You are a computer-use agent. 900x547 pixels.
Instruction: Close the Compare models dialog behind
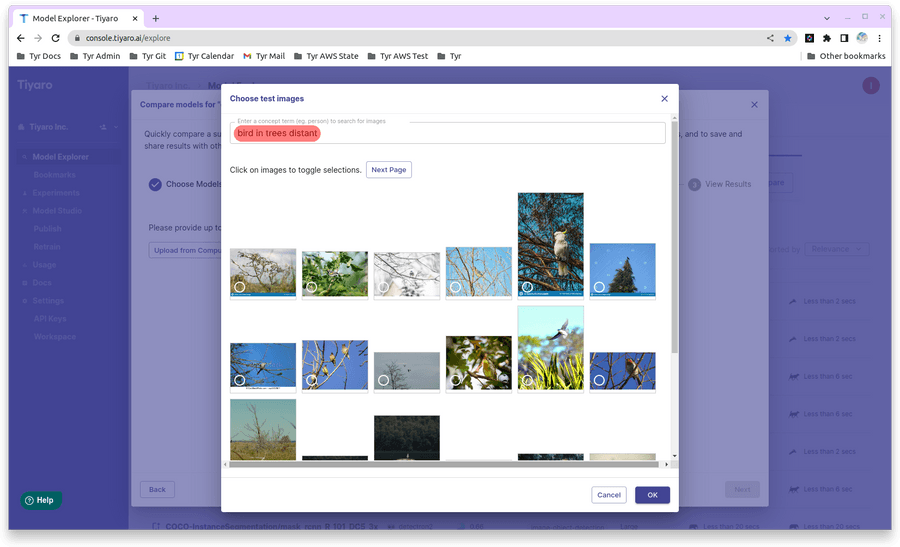(754, 104)
